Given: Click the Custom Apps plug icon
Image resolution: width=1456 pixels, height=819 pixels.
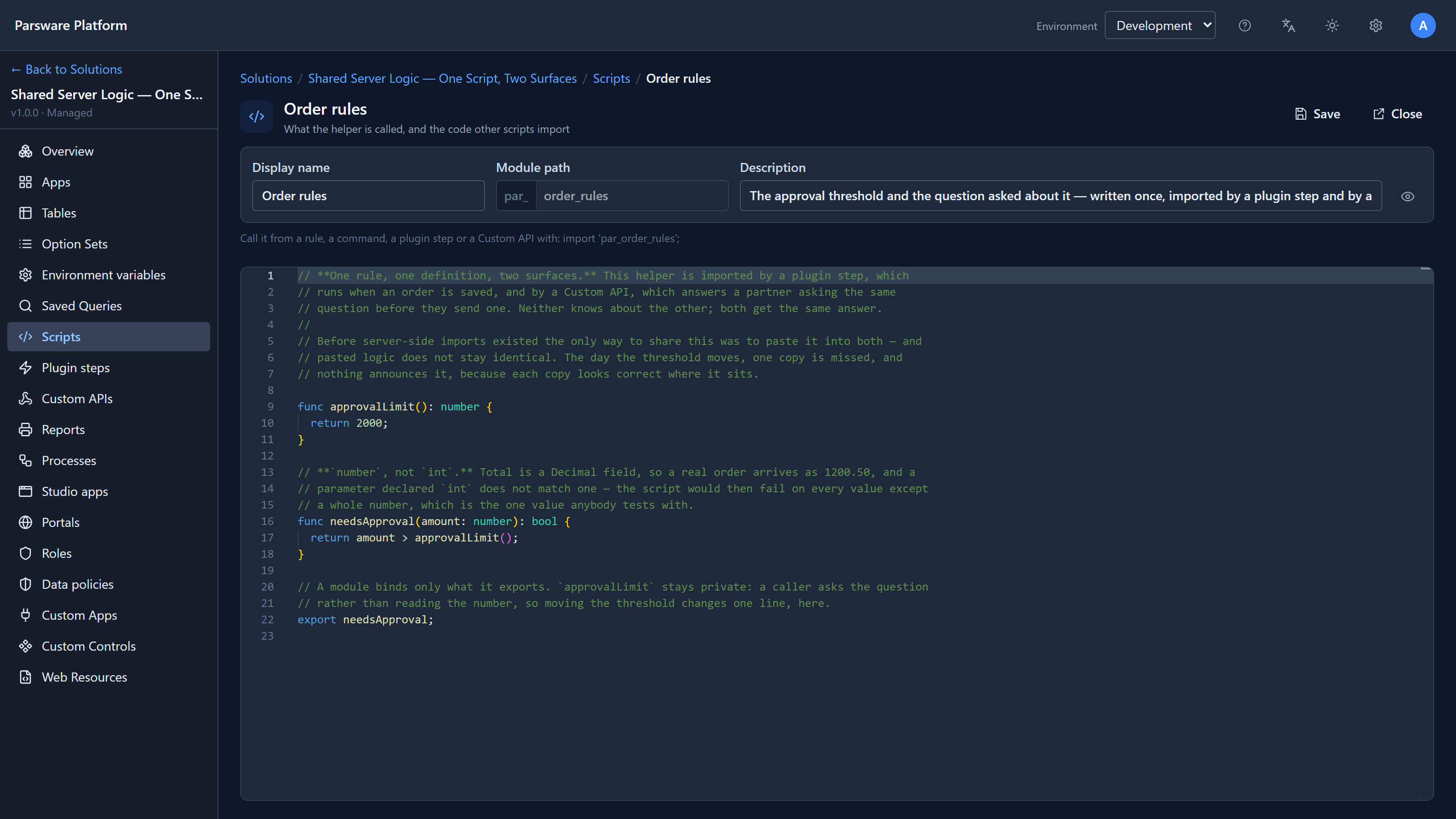Looking at the screenshot, I should click(x=25, y=615).
